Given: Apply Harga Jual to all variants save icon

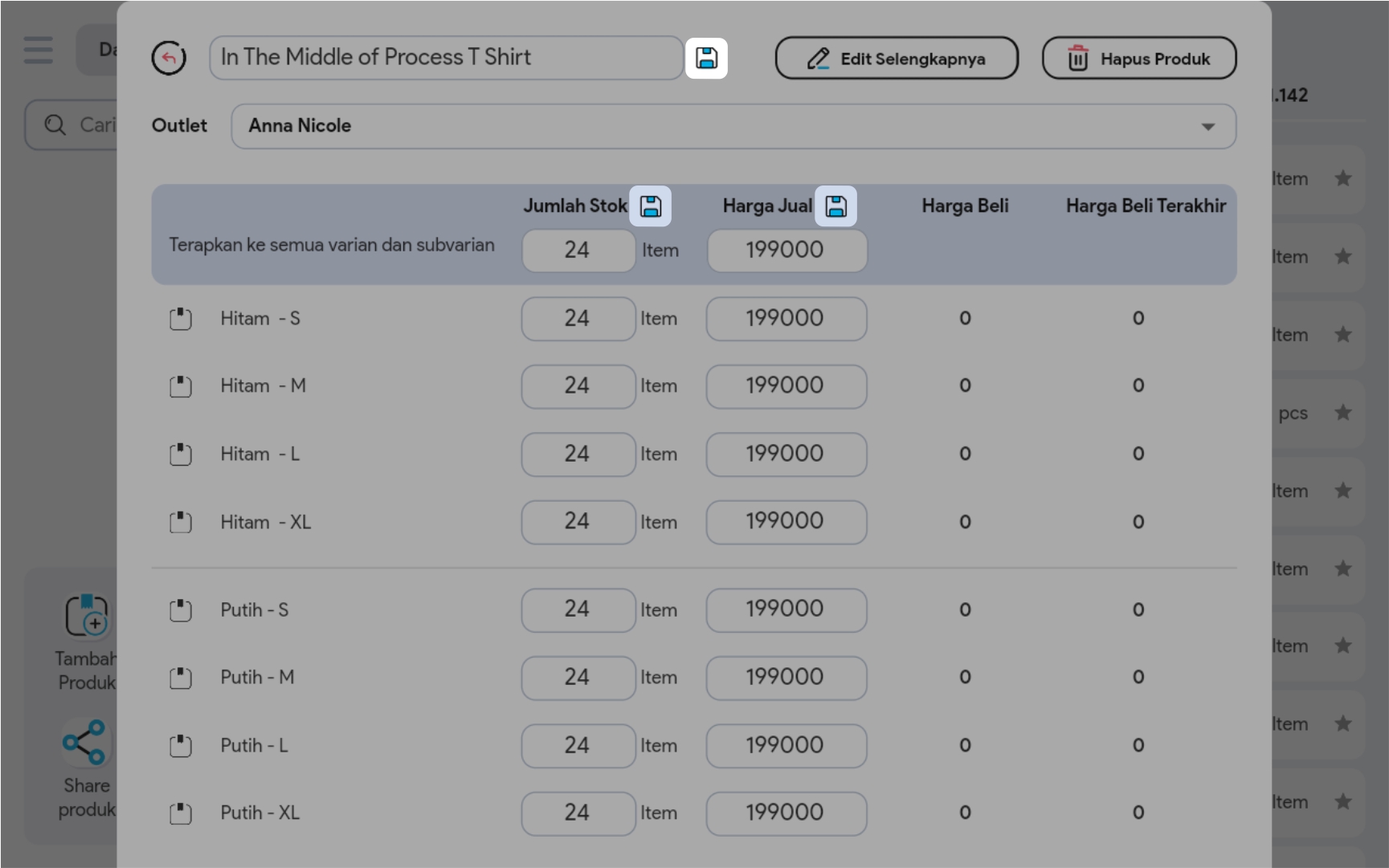Looking at the screenshot, I should (835, 206).
